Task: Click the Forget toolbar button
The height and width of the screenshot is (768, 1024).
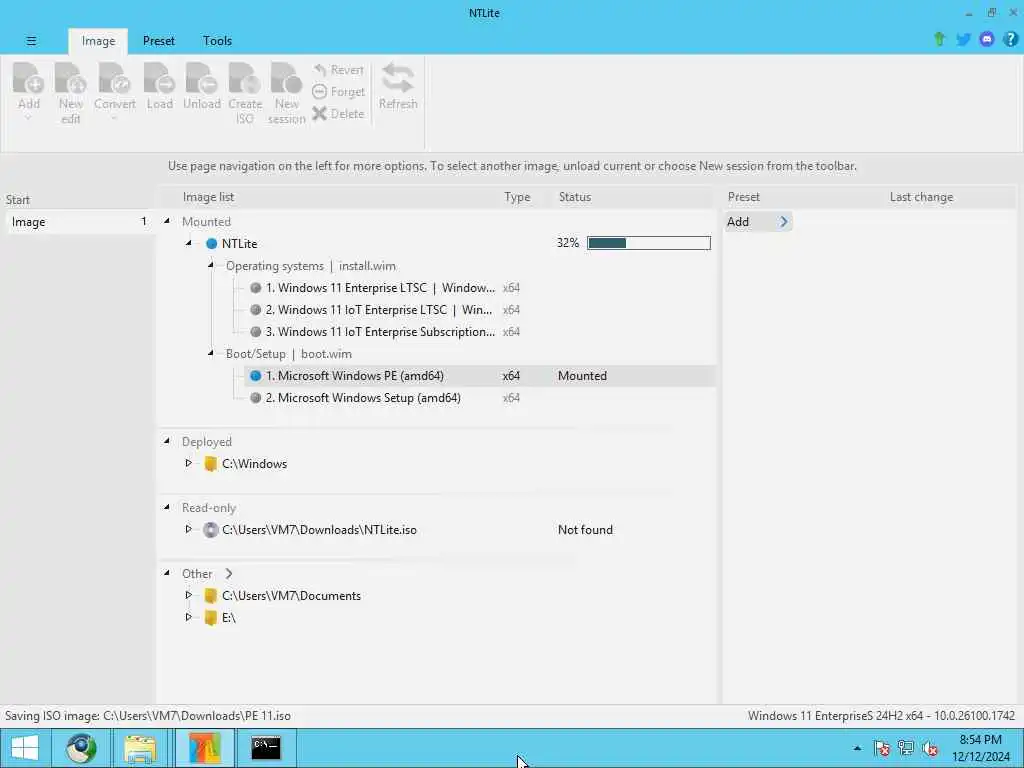Action: [x=338, y=91]
